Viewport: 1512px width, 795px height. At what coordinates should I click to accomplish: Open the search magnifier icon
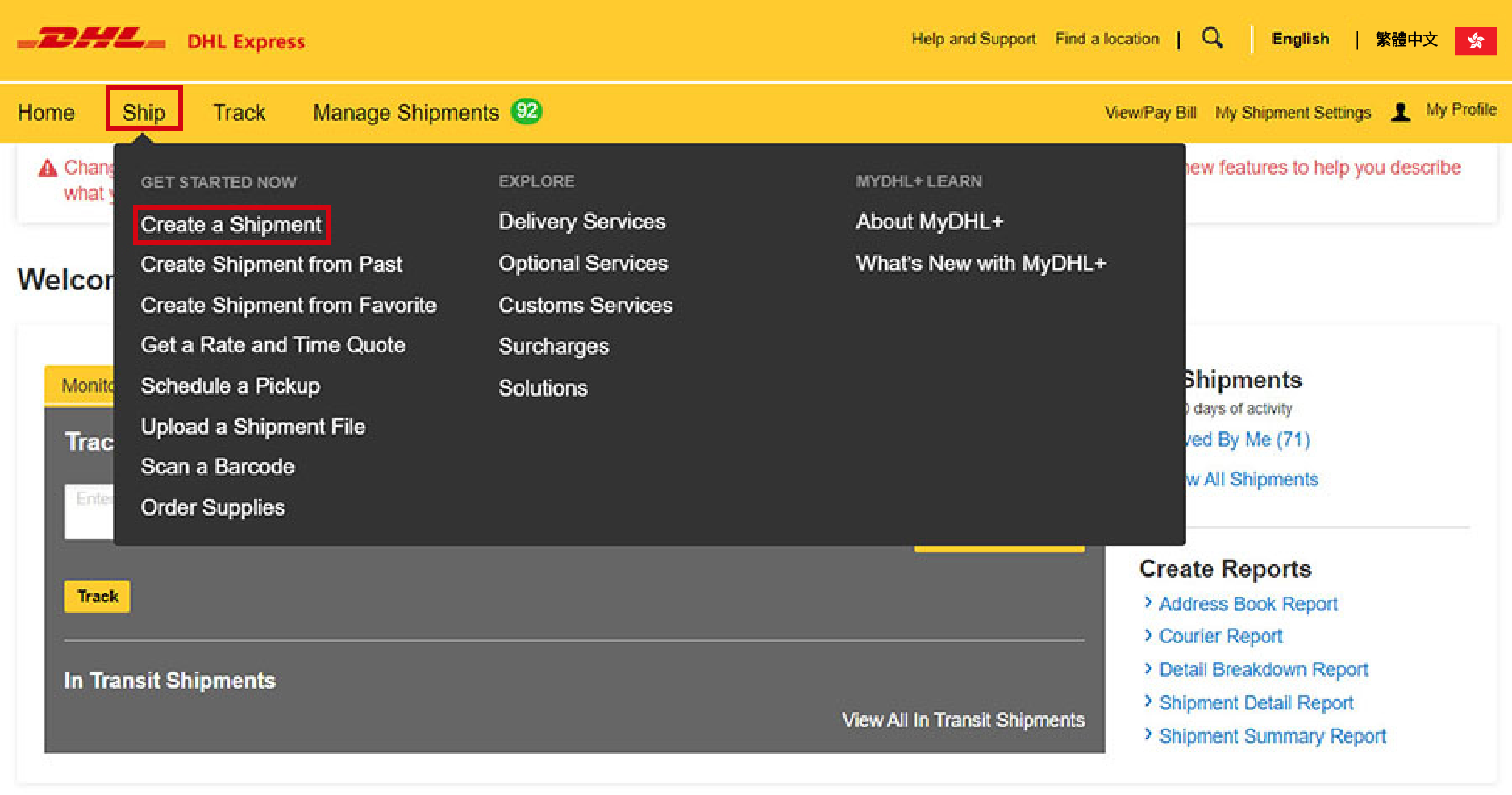pos(1212,38)
